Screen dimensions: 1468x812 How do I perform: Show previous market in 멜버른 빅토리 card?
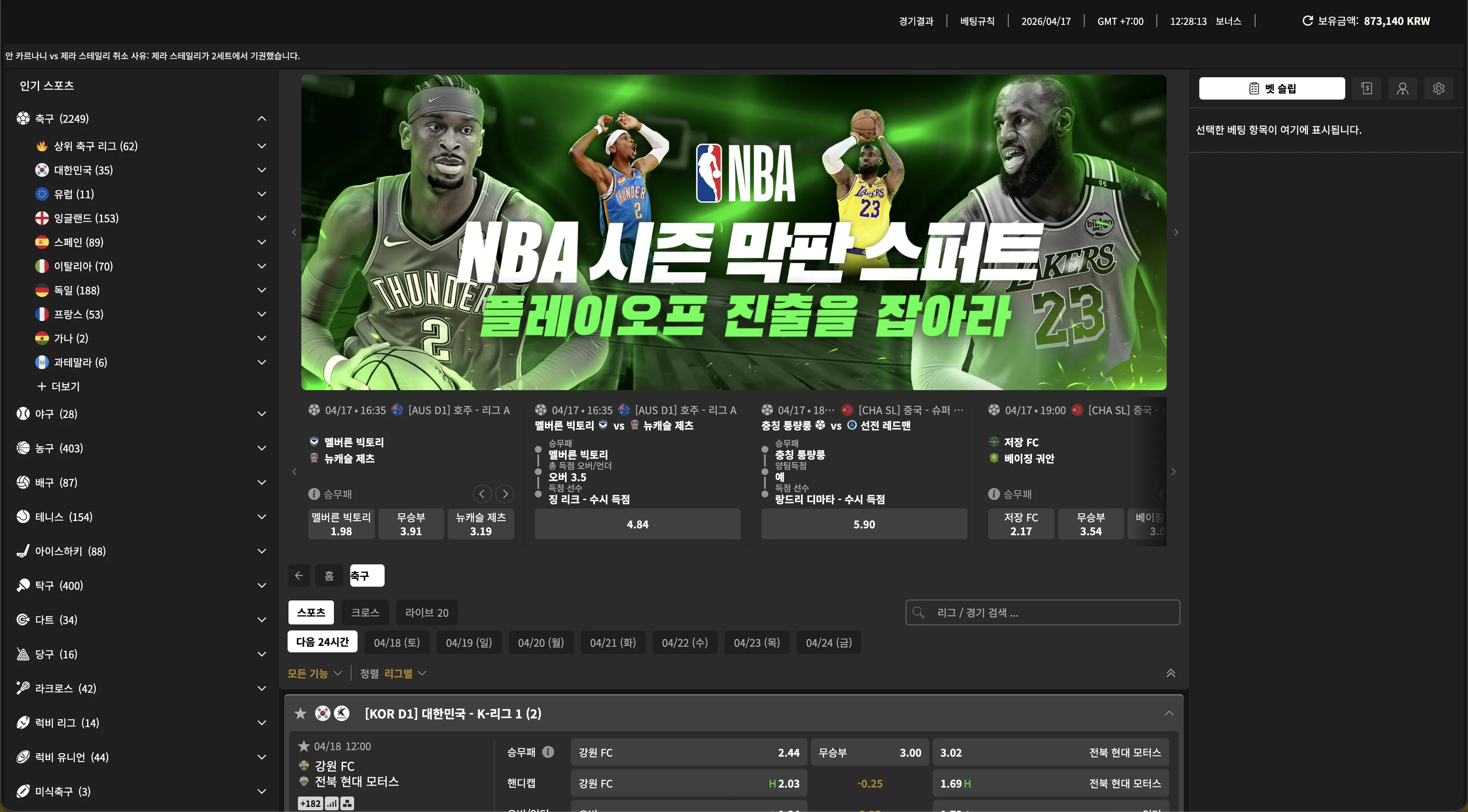pos(482,494)
